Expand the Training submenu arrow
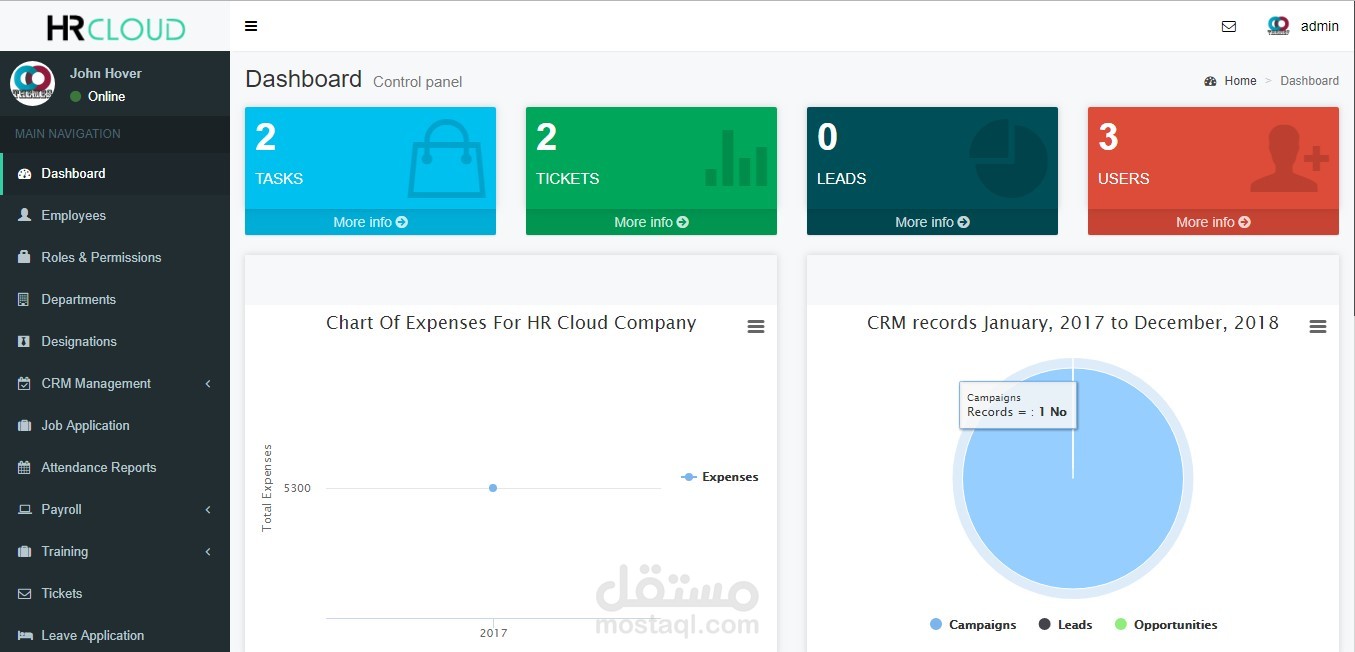Viewport: 1355px width, 652px height. click(x=208, y=551)
